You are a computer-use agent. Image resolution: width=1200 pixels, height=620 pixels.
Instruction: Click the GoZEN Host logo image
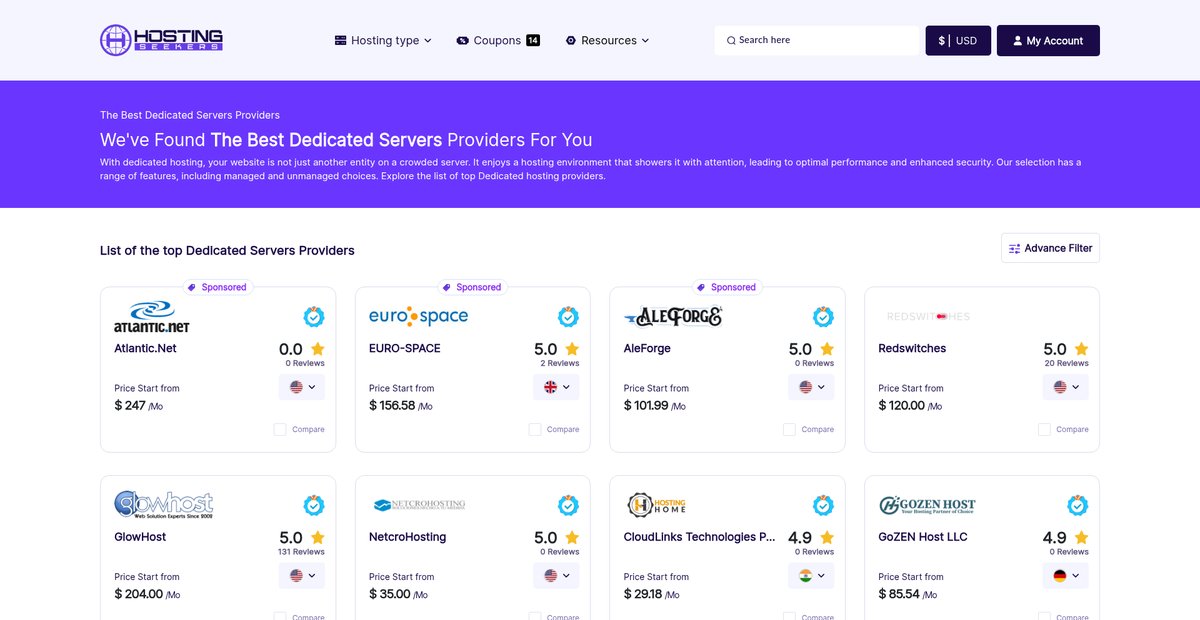(927, 505)
